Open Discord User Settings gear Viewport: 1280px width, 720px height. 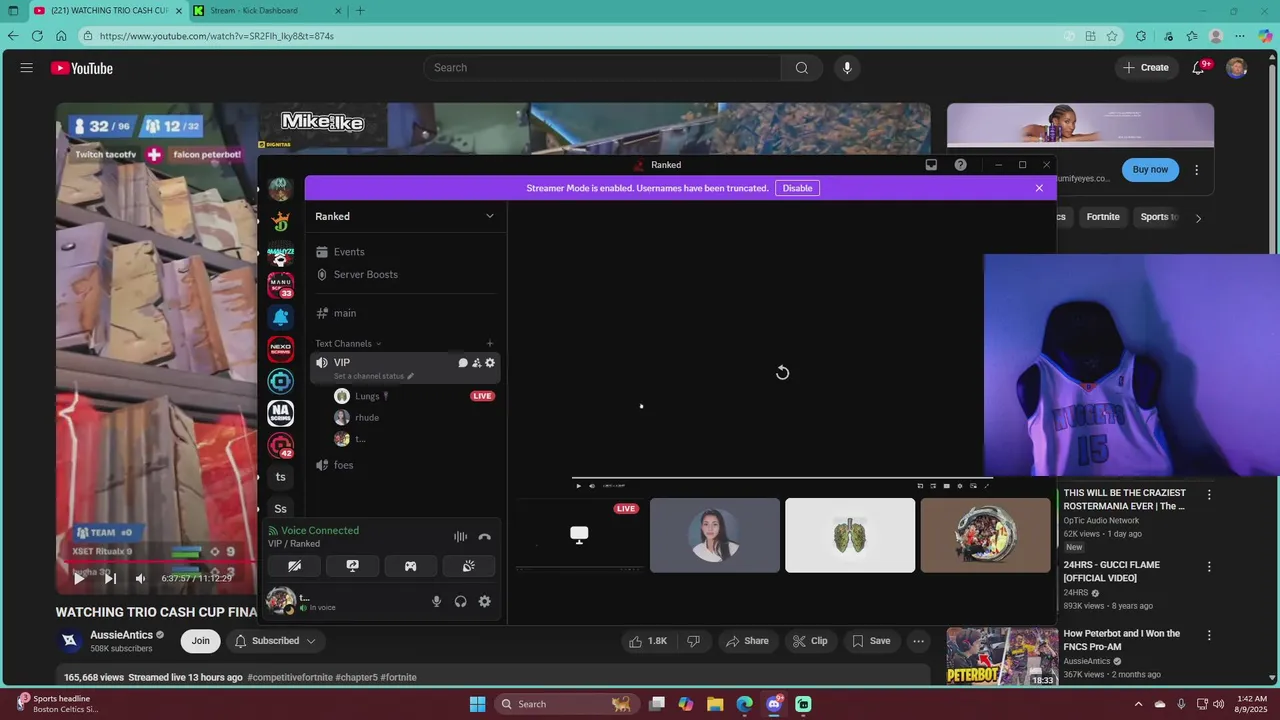point(485,601)
